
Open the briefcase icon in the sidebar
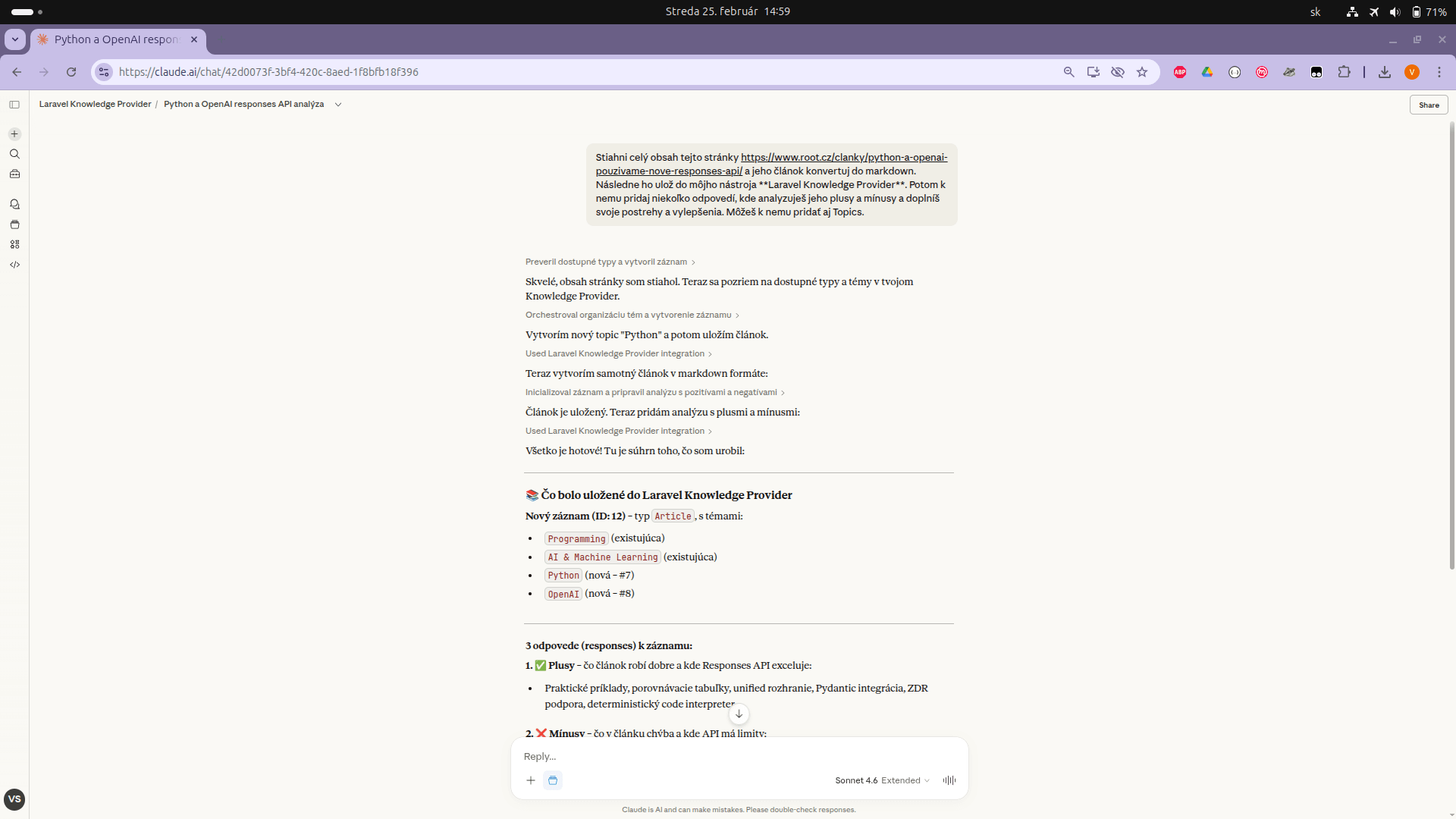(14, 174)
